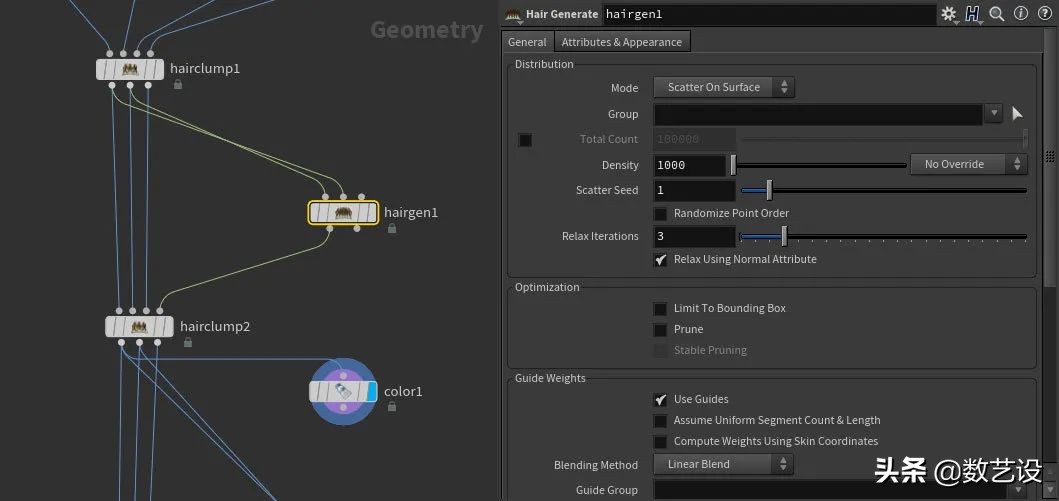Screen dimensions: 1059x501
Task: Select the color1 node icon
Action: point(343,391)
